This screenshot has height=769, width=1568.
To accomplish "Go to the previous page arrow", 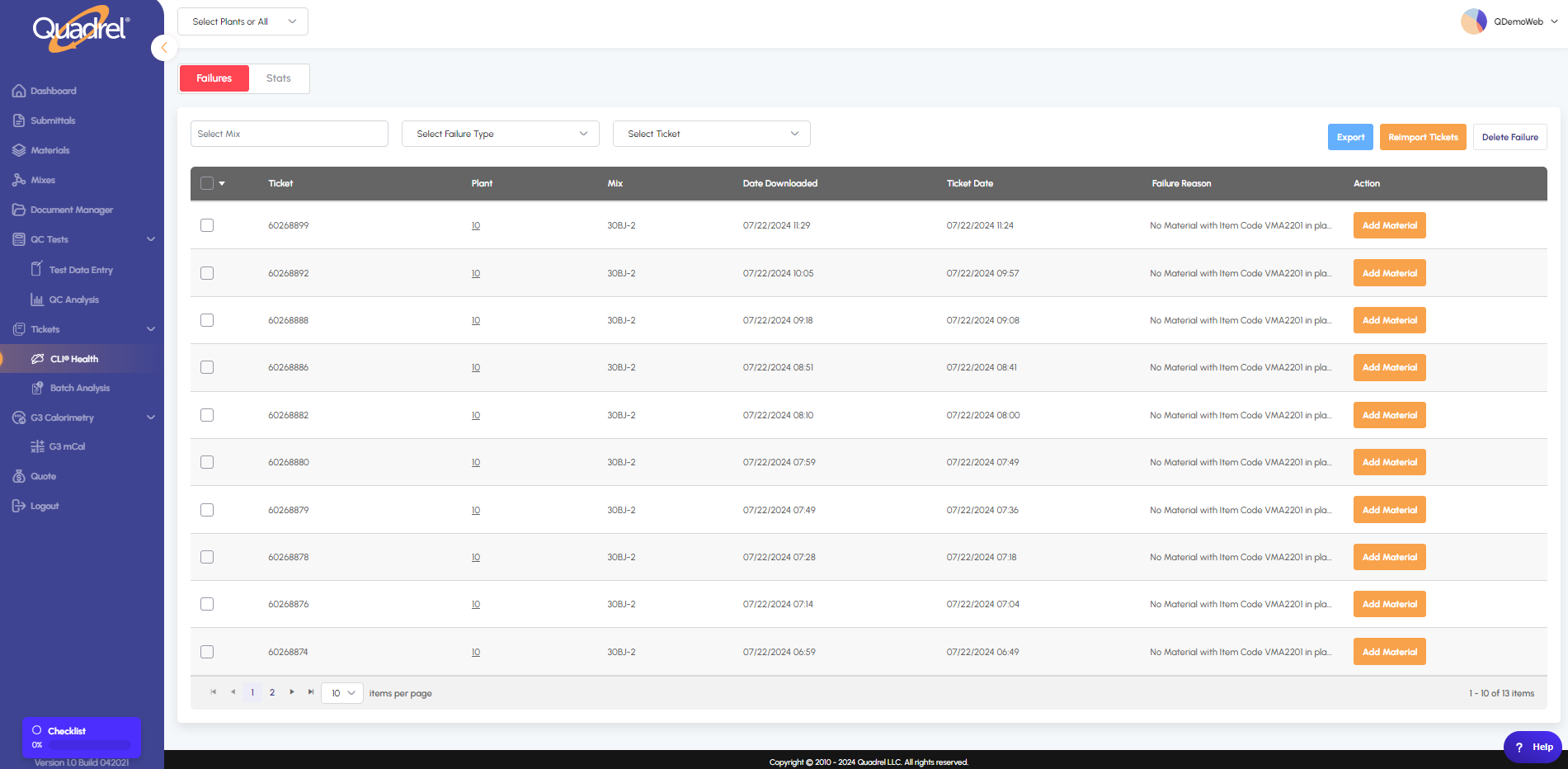I will pos(233,692).
